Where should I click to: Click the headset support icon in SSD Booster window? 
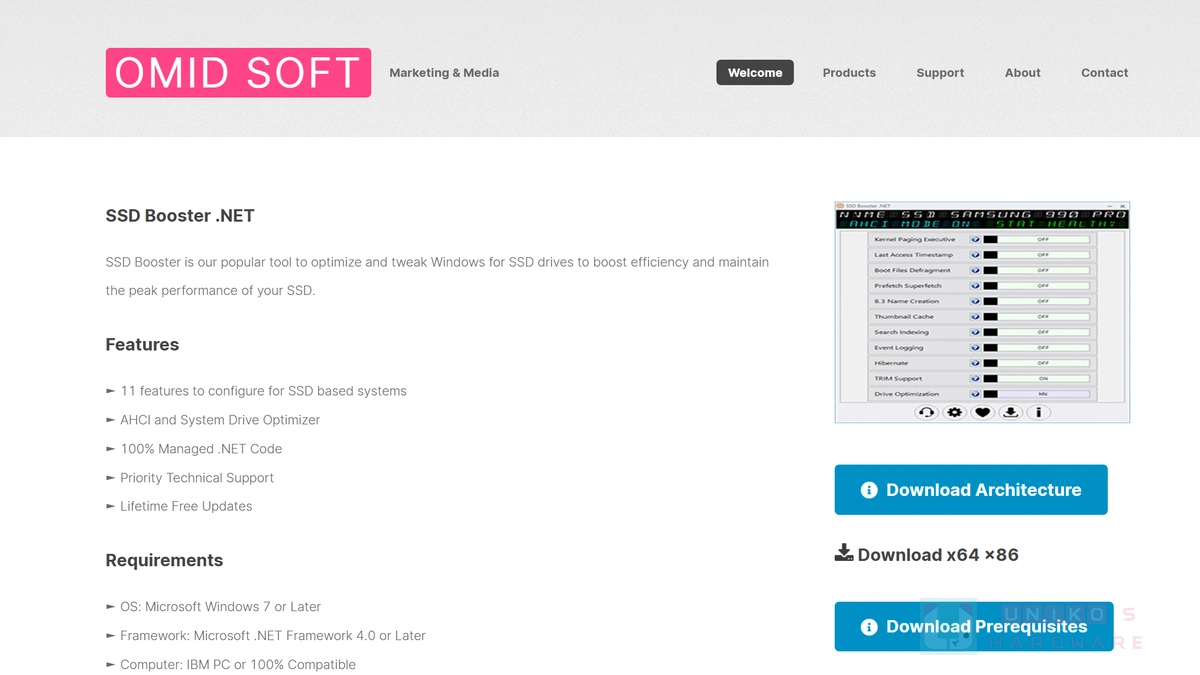926,412
